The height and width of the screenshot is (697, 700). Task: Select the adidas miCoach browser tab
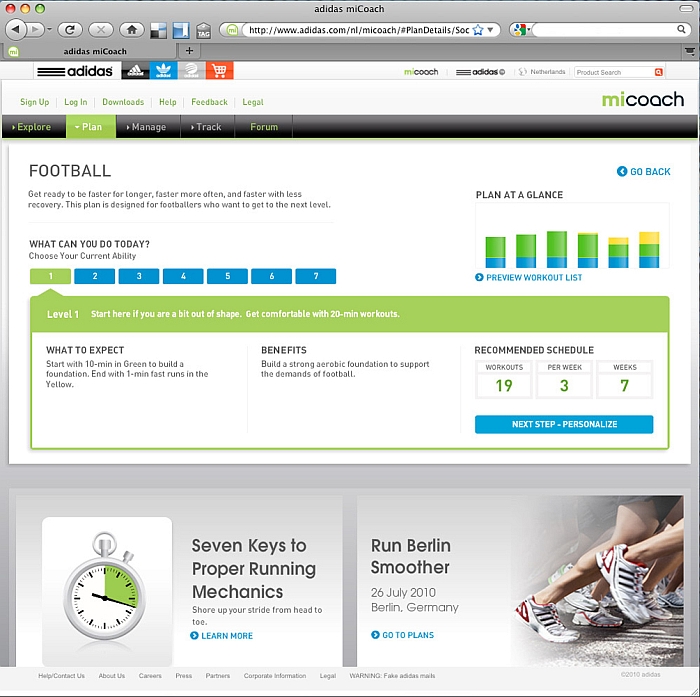pos(90,51)
